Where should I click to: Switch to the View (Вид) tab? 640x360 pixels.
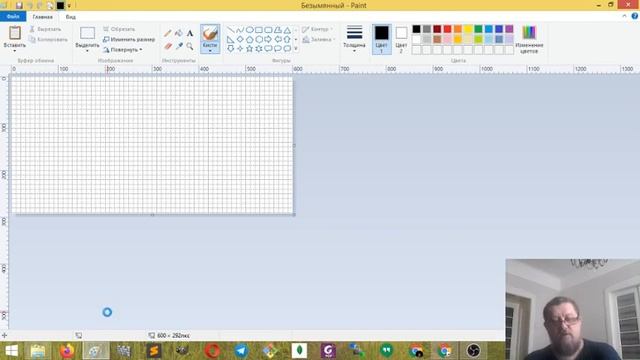tap(71, 17)
